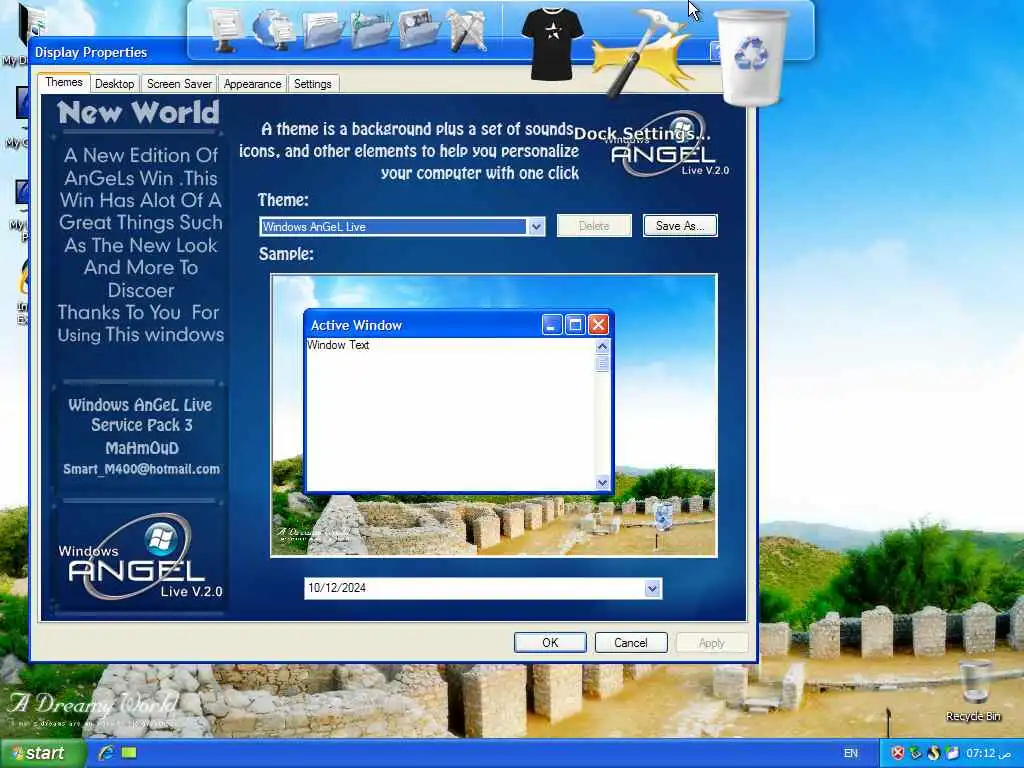This screenshot has width=1024, height=768.
Task: Click the green tray icon beside the alert
Action: [916, 753]
